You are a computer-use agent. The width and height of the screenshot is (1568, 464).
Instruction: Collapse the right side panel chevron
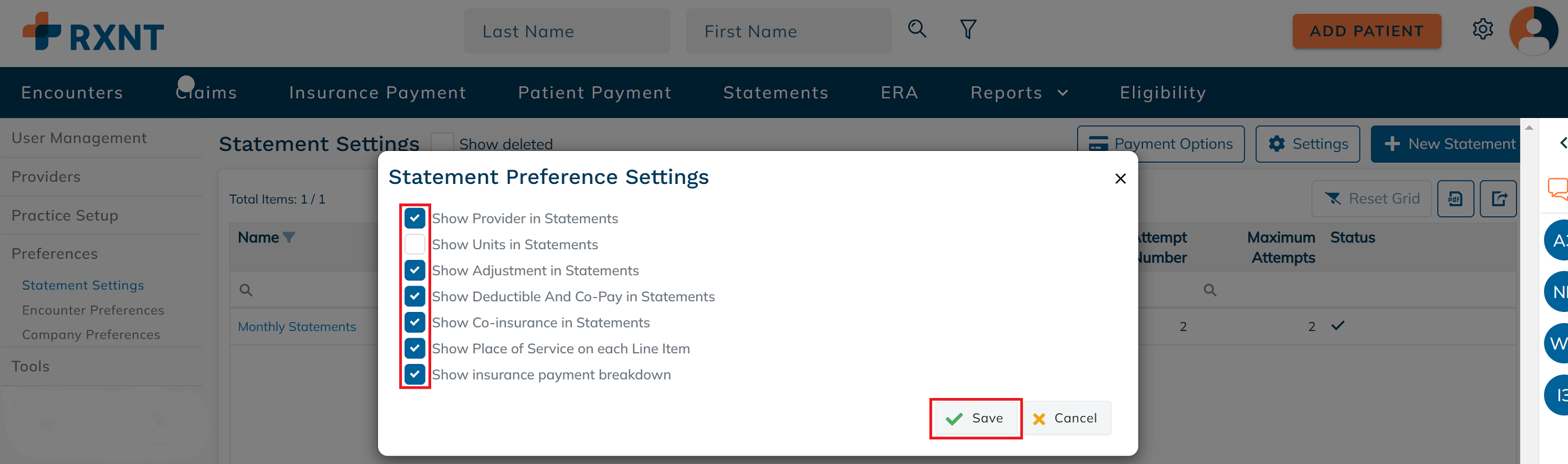pos(1562,143)
